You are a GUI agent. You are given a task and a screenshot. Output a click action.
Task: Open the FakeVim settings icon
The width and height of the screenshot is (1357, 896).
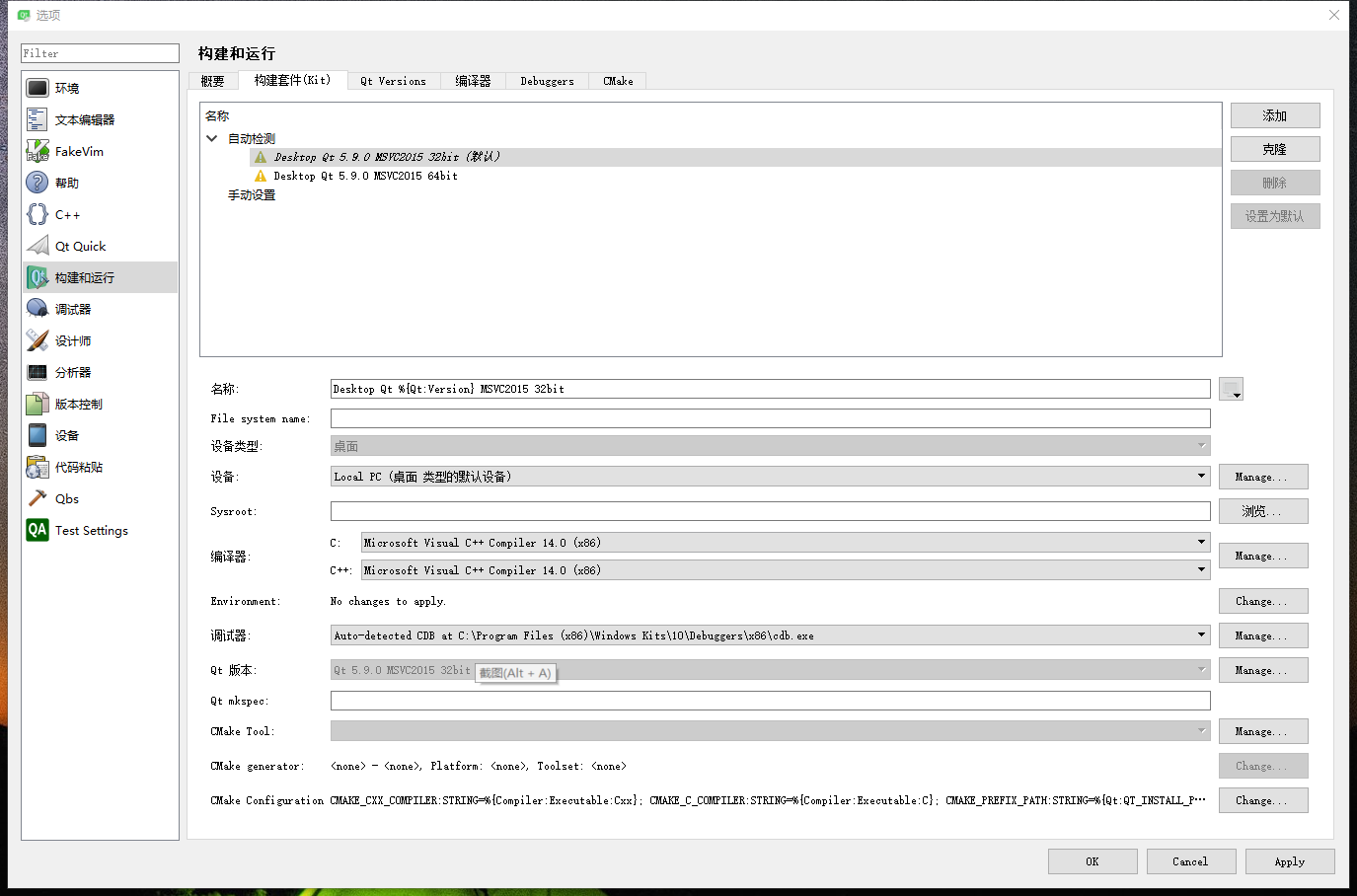click(38, 151)
